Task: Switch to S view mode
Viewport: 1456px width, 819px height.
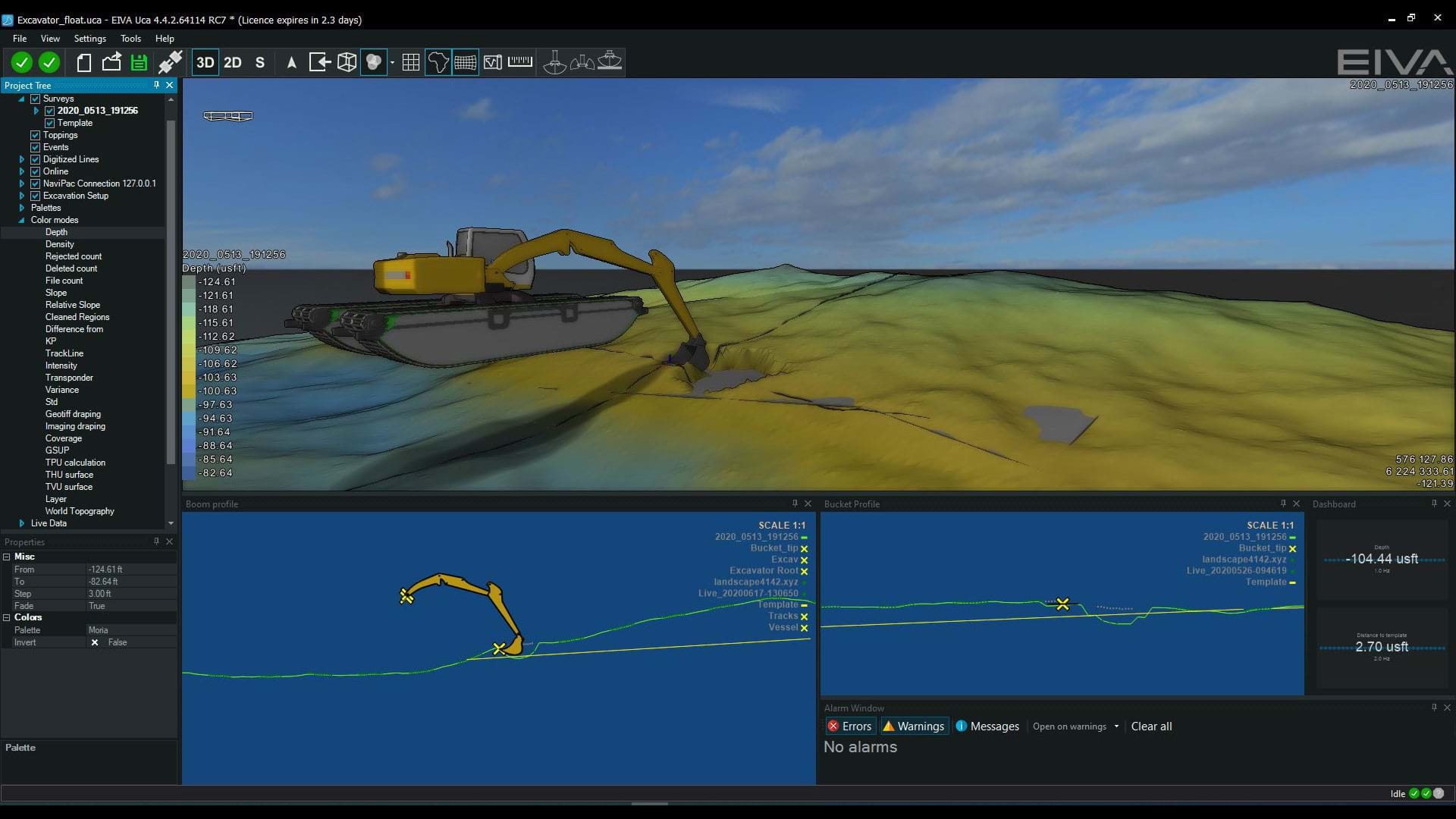Action: point(260,62)
